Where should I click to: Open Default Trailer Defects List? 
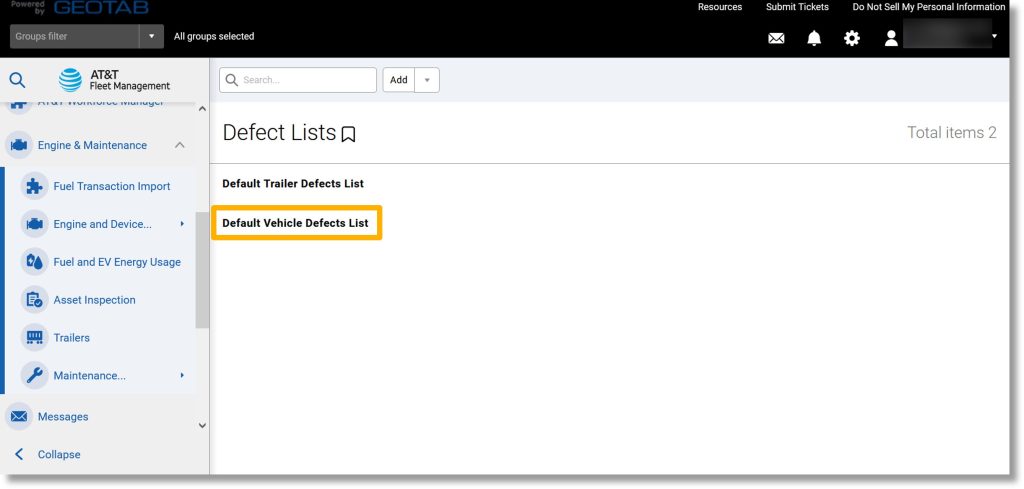click(x=293, y=183)
